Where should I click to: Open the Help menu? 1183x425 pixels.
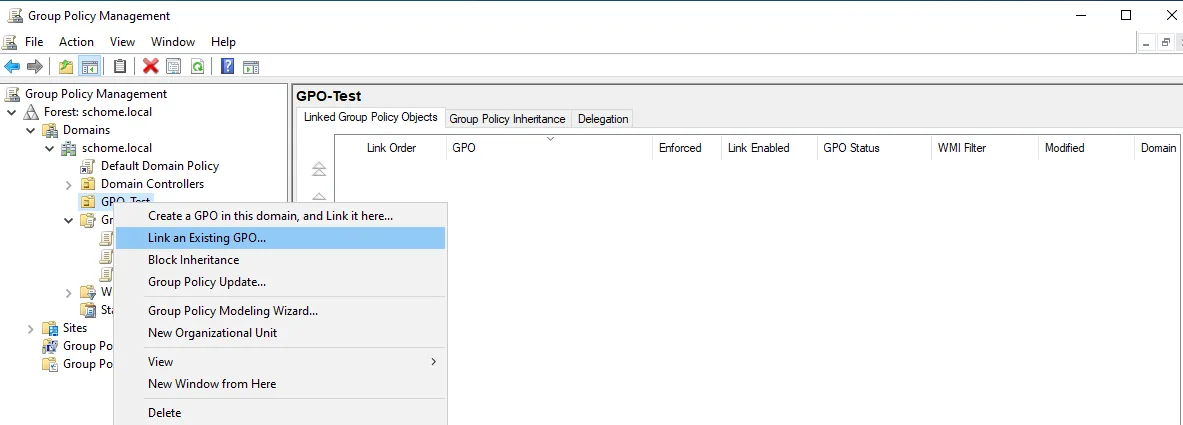tap(223, 42)
